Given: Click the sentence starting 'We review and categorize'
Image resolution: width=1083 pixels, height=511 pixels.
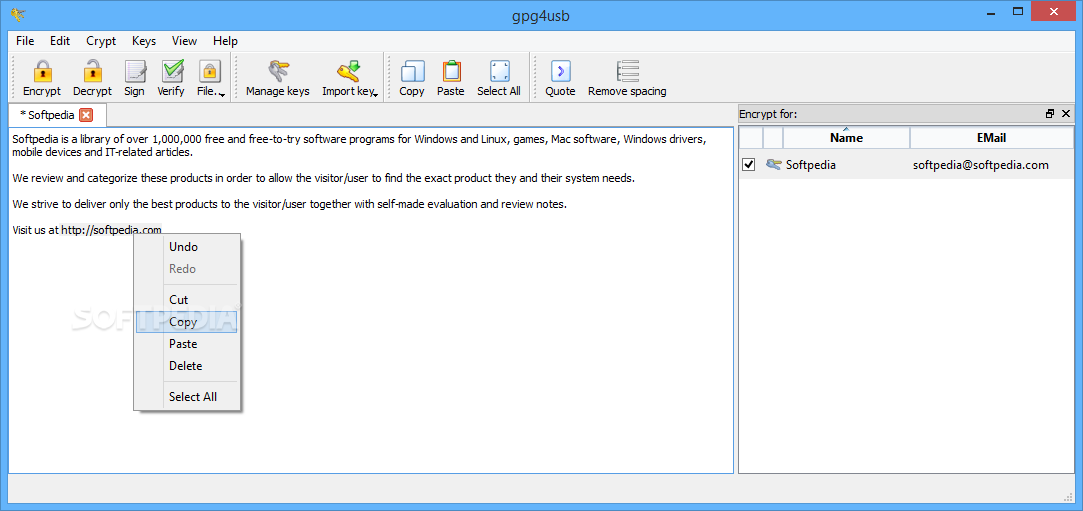Looking at the screenshot, I should (x=323, y=178).
